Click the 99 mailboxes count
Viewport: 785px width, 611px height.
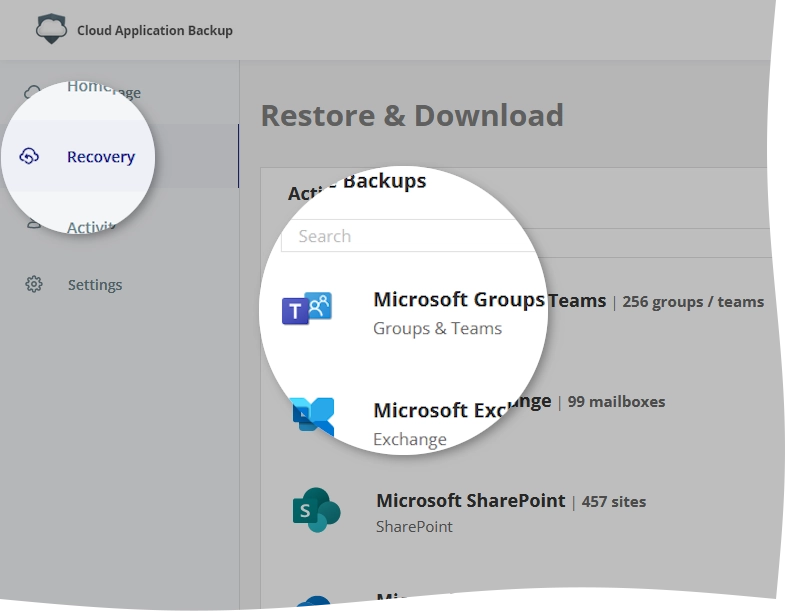tap(616, 402)
